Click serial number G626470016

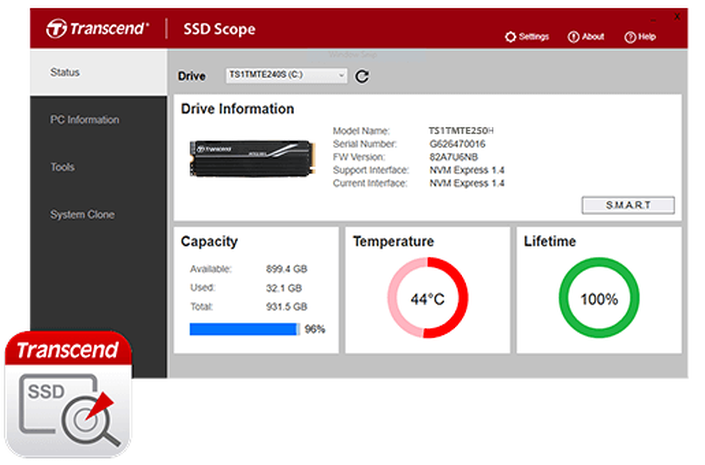[x=457, y=144]
